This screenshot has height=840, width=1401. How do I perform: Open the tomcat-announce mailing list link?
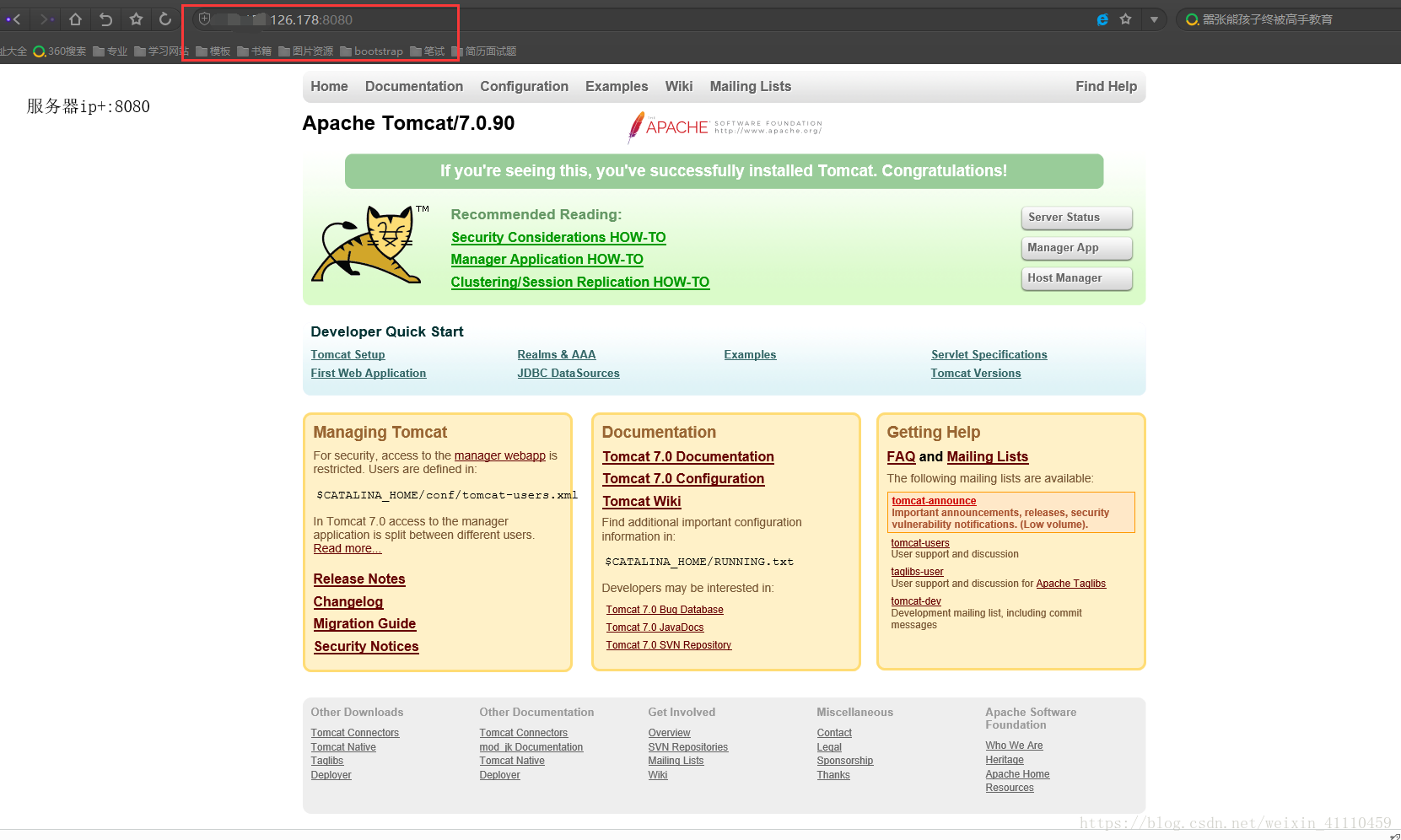pyautogui.click(x=934, y=501)
